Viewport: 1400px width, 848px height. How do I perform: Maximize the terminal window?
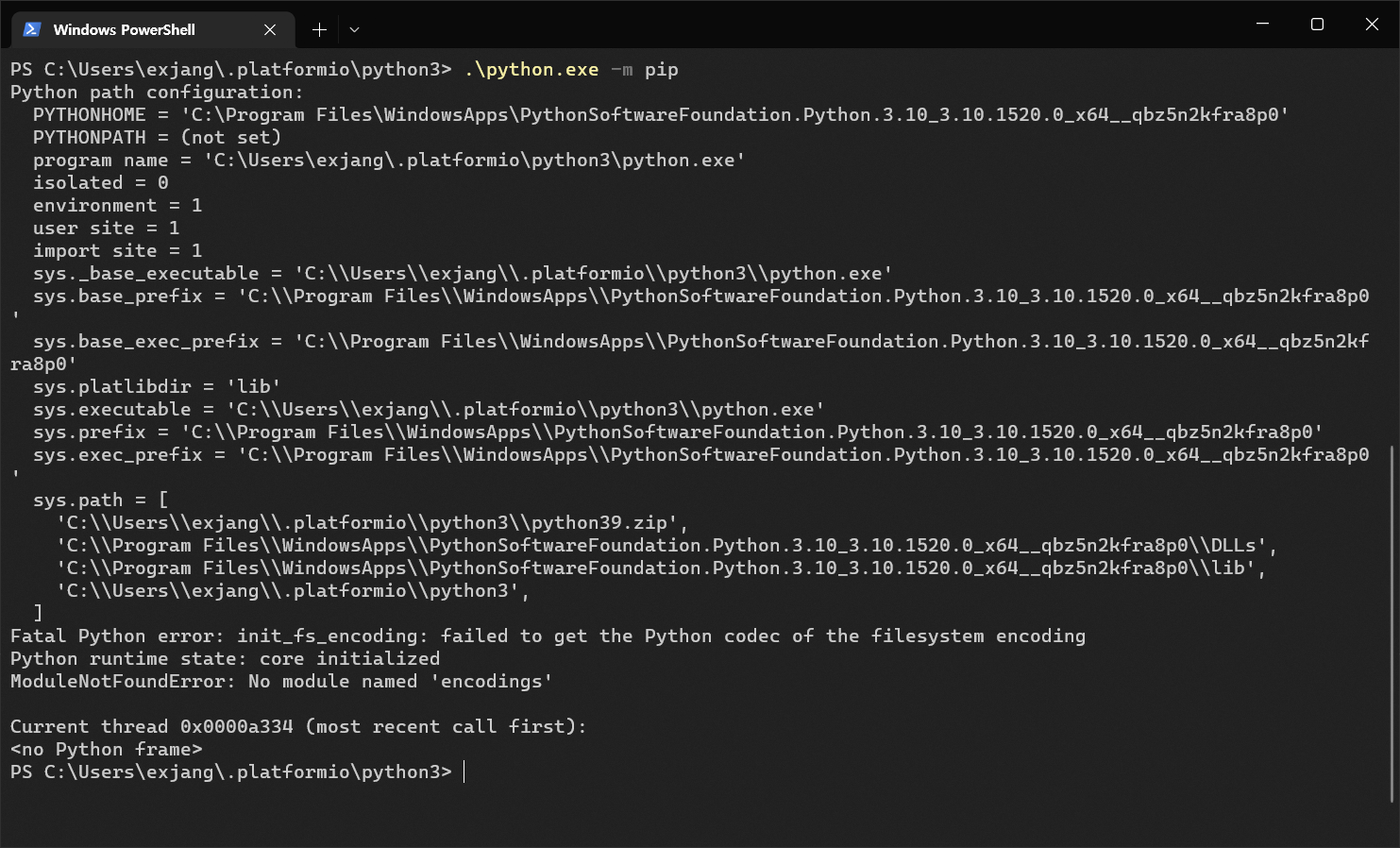tap(1317, 24)
